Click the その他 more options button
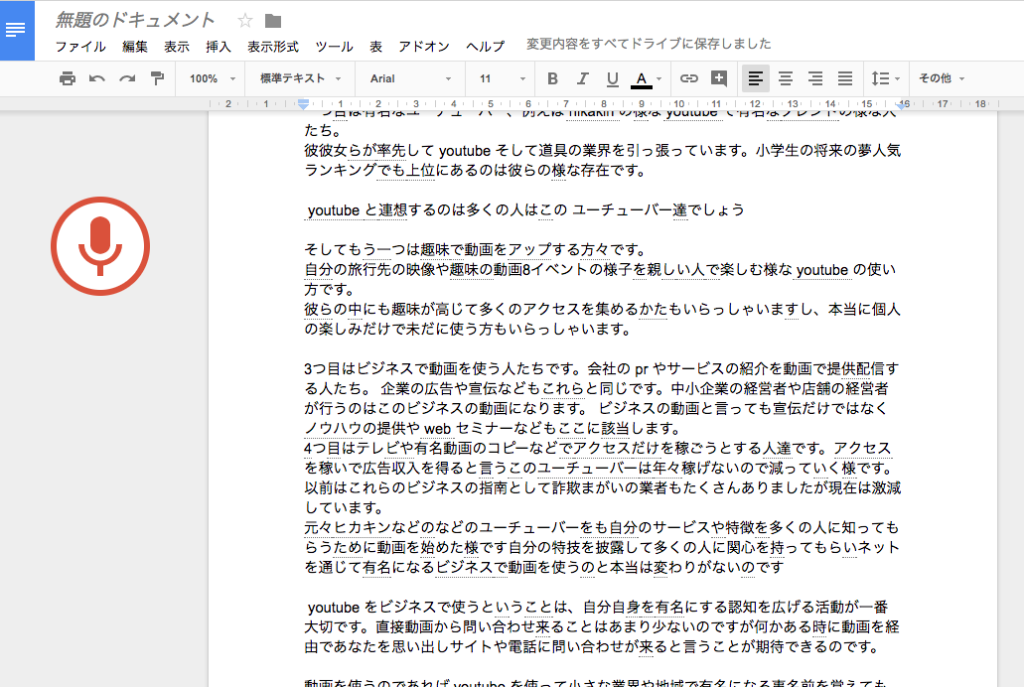This screenshot has width=1024, height=687. pyautogui.click(x=940, y=78)
